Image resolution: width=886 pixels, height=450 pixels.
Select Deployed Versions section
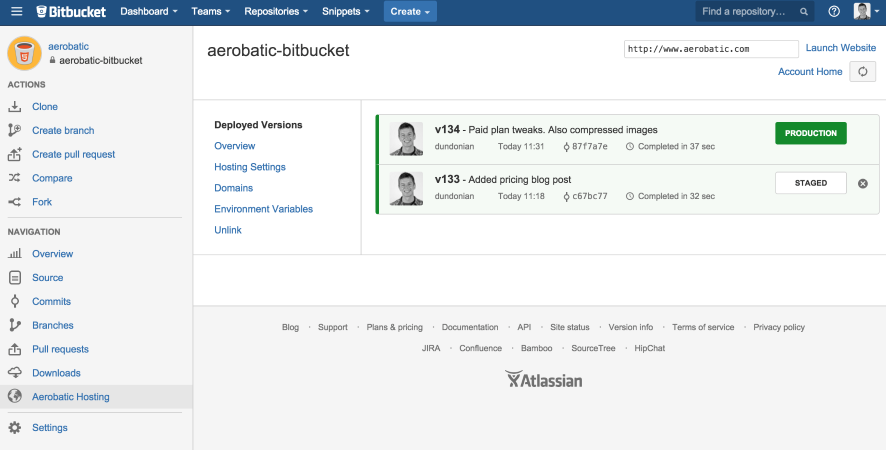click(258, 125)
